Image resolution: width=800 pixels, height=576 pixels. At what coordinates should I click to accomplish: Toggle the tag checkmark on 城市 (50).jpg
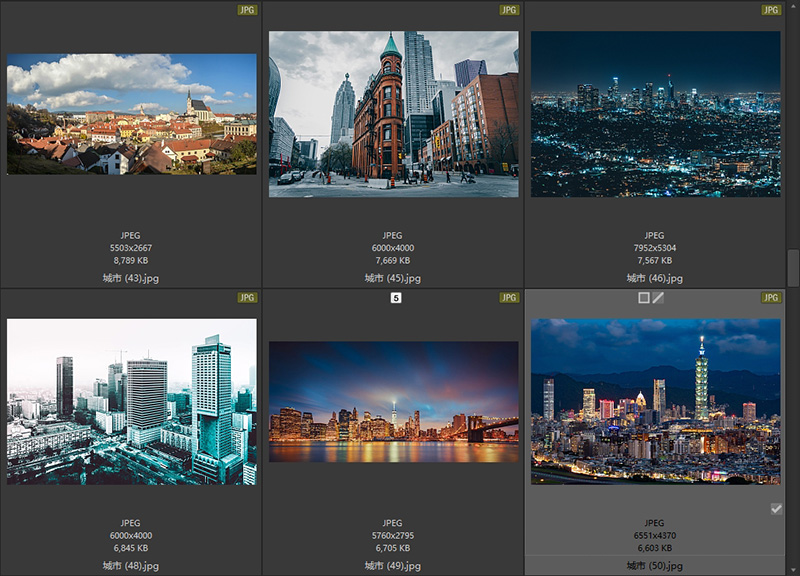click(776, 509)
